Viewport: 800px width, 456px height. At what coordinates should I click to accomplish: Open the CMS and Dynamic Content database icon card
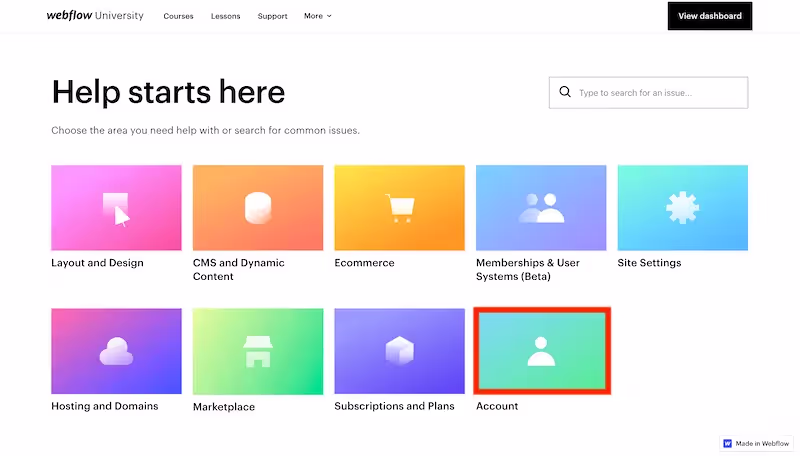[258, 208]
